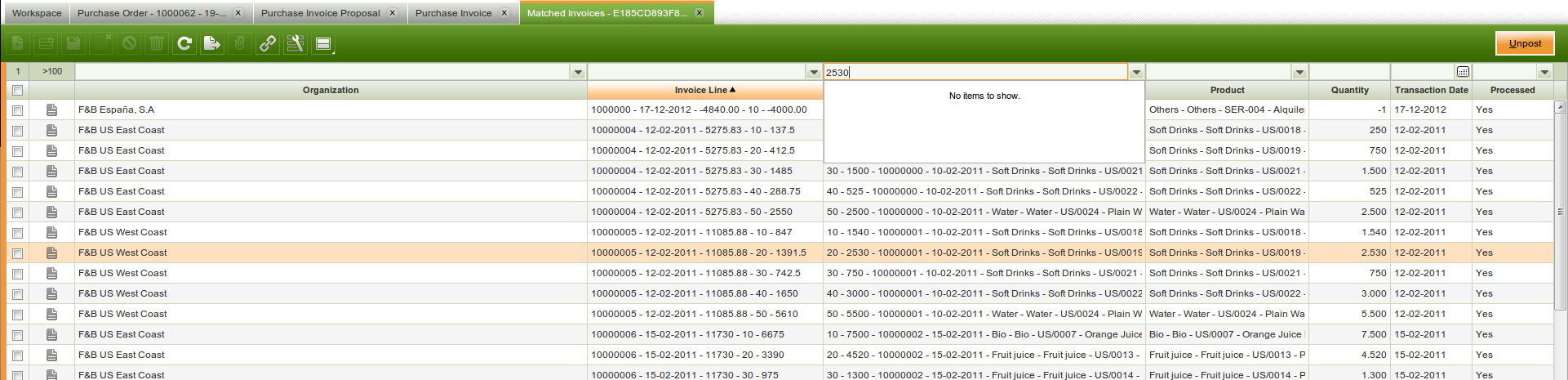The width and height of the screenshot is (1568, 380).
Task: Open the Product filter dropdown arrow
Action: pyautogui.click(x=1299, y=72)
